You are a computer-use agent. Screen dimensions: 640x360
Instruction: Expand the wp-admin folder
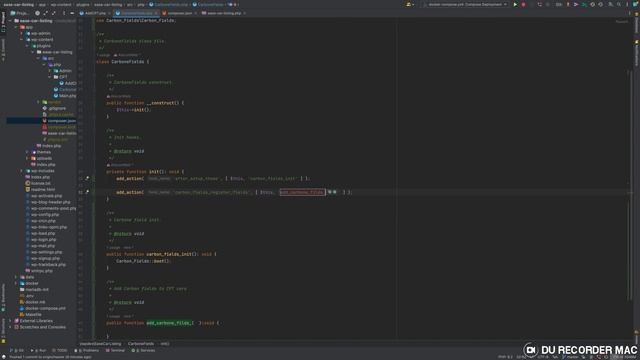[22, 33]
